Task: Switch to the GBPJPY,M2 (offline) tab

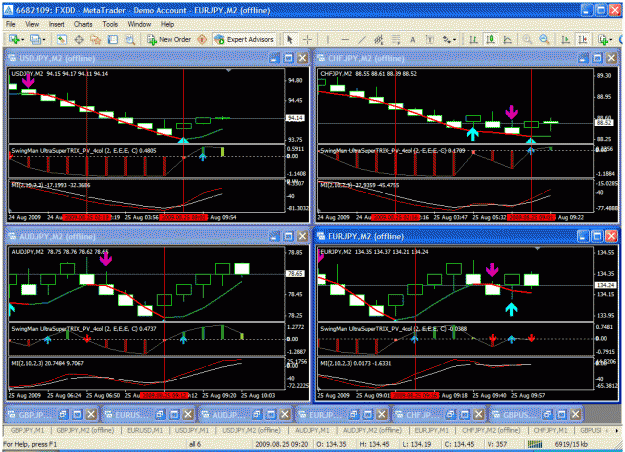Action: click(85, 430)
